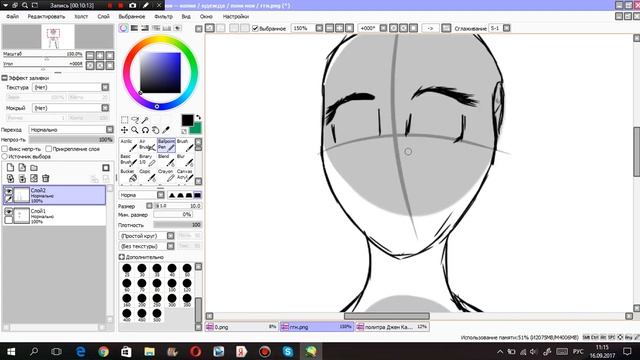Select the rotate view tool
The width and height of the screenshot is (640, 360).
[x=145, y=130]
